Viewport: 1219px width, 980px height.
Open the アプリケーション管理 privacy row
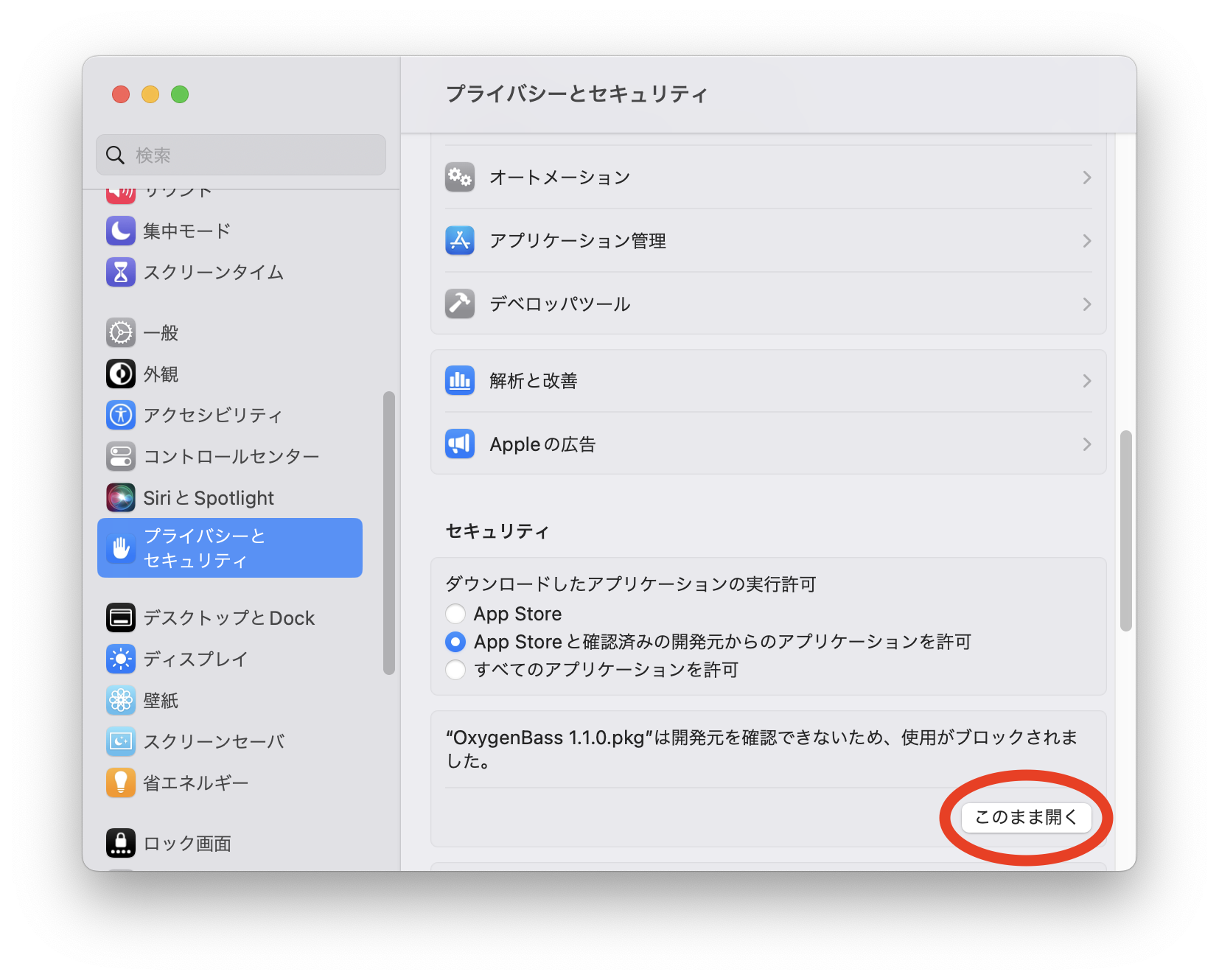769,241
